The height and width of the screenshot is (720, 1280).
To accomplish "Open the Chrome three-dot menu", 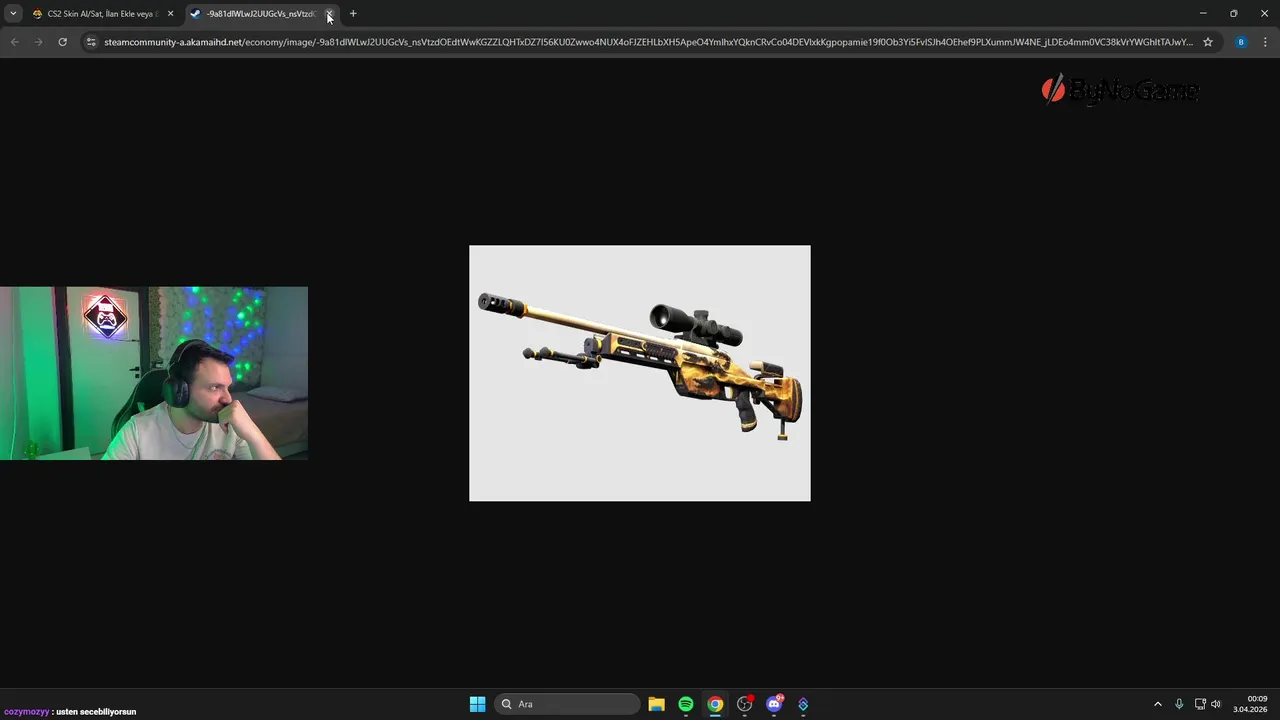I will (x=1265, y=42).
